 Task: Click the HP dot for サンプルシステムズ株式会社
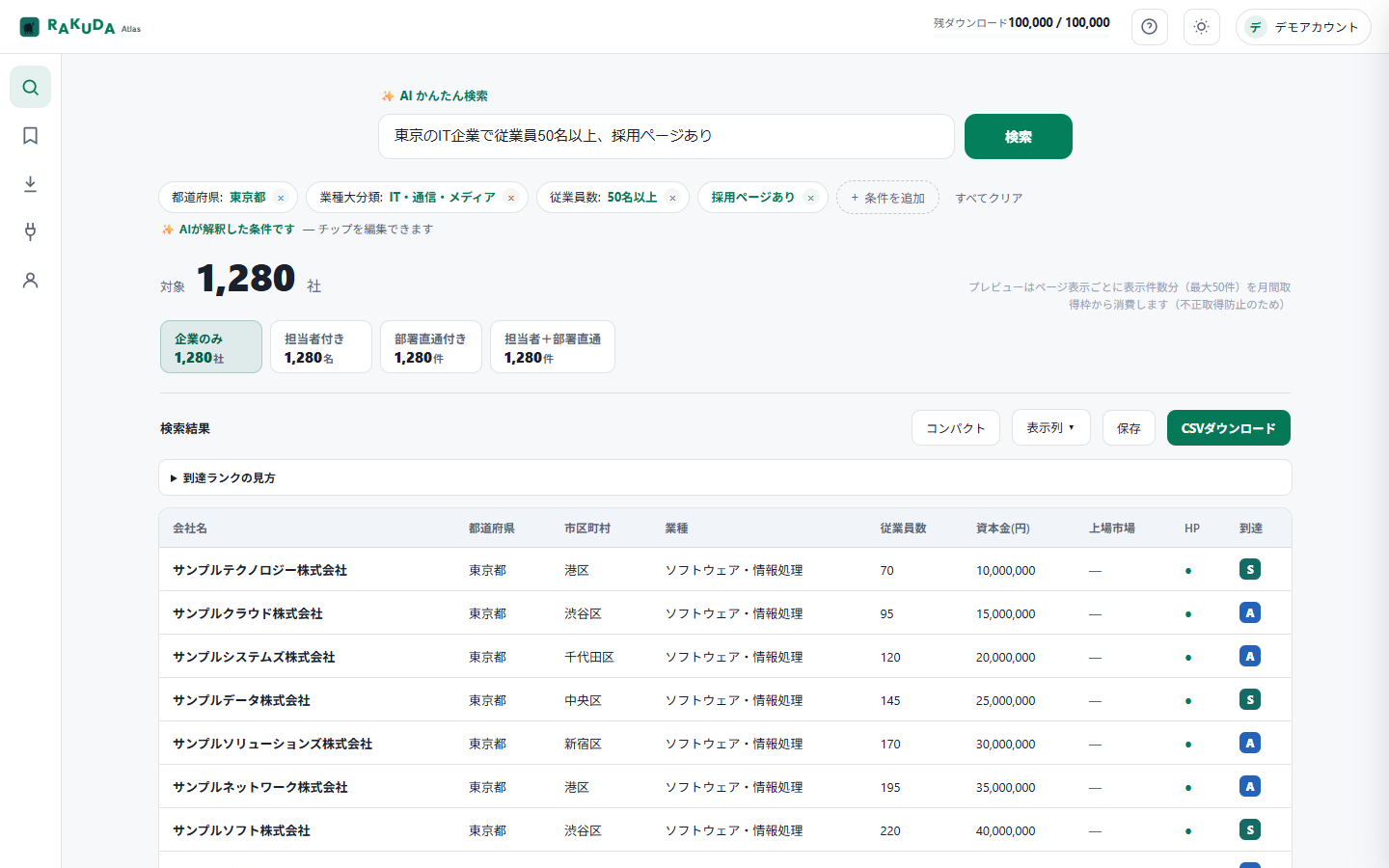(x=1187, y=658)
